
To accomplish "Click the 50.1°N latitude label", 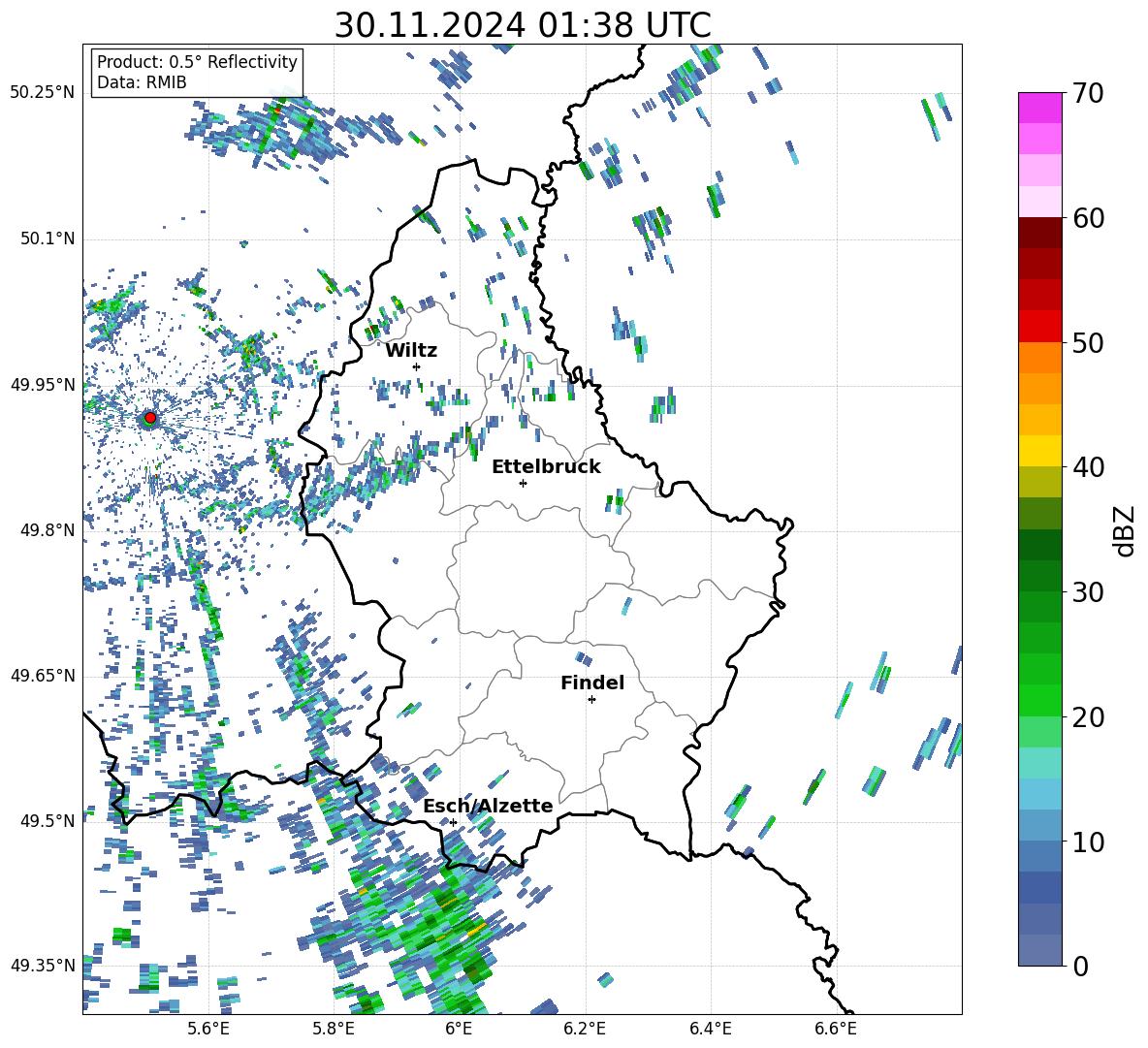I will (47, 238).
